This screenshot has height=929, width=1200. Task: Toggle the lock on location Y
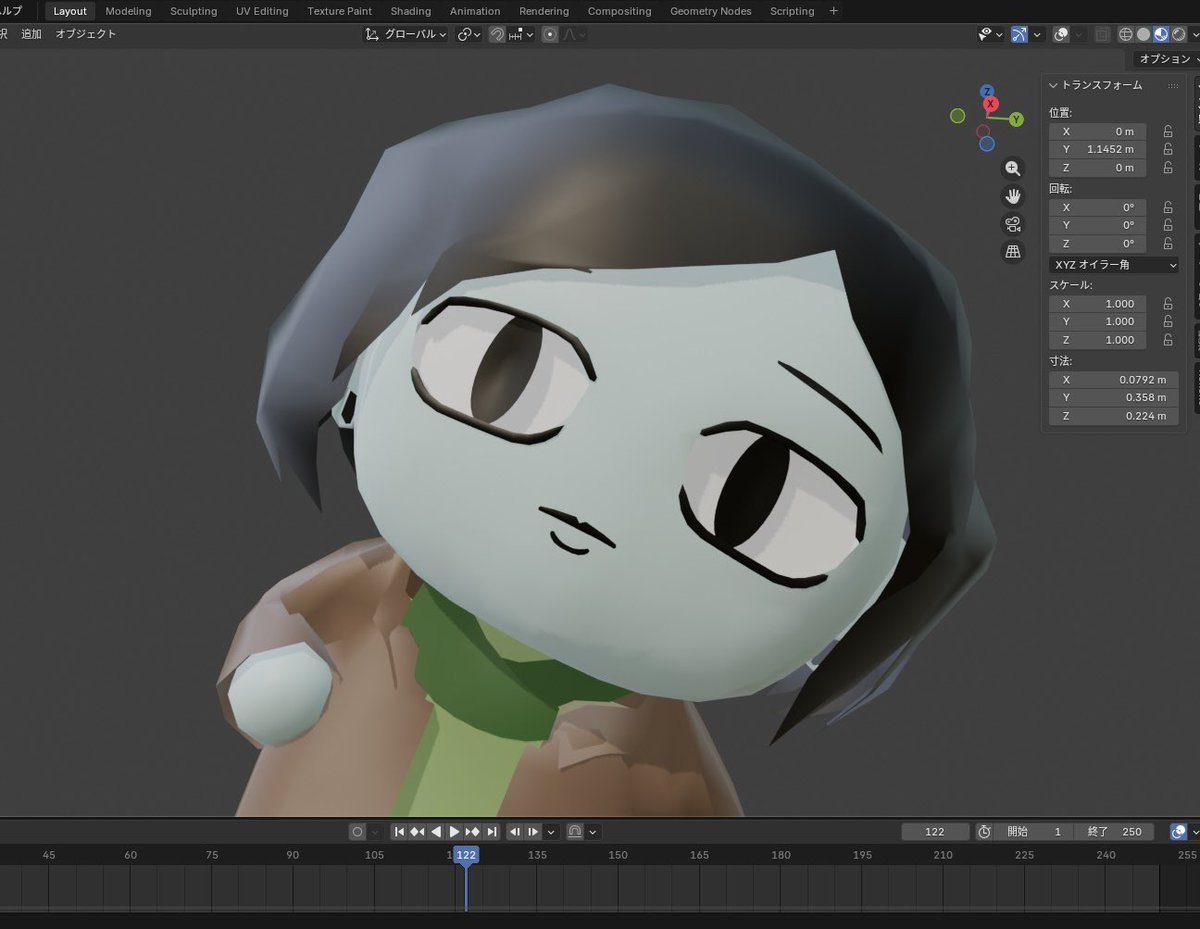pos(1168,149)
